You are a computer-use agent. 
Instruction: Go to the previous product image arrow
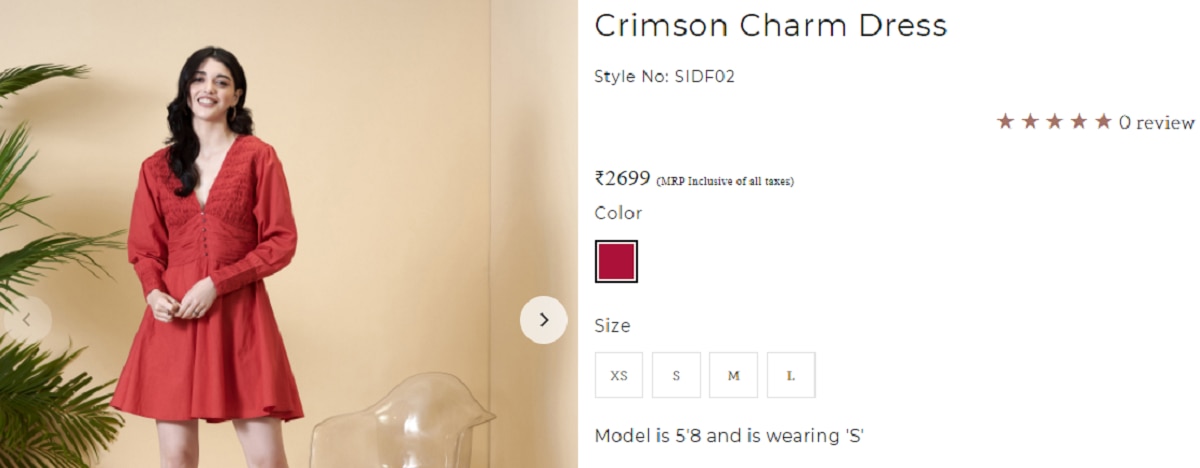(27, 320)
